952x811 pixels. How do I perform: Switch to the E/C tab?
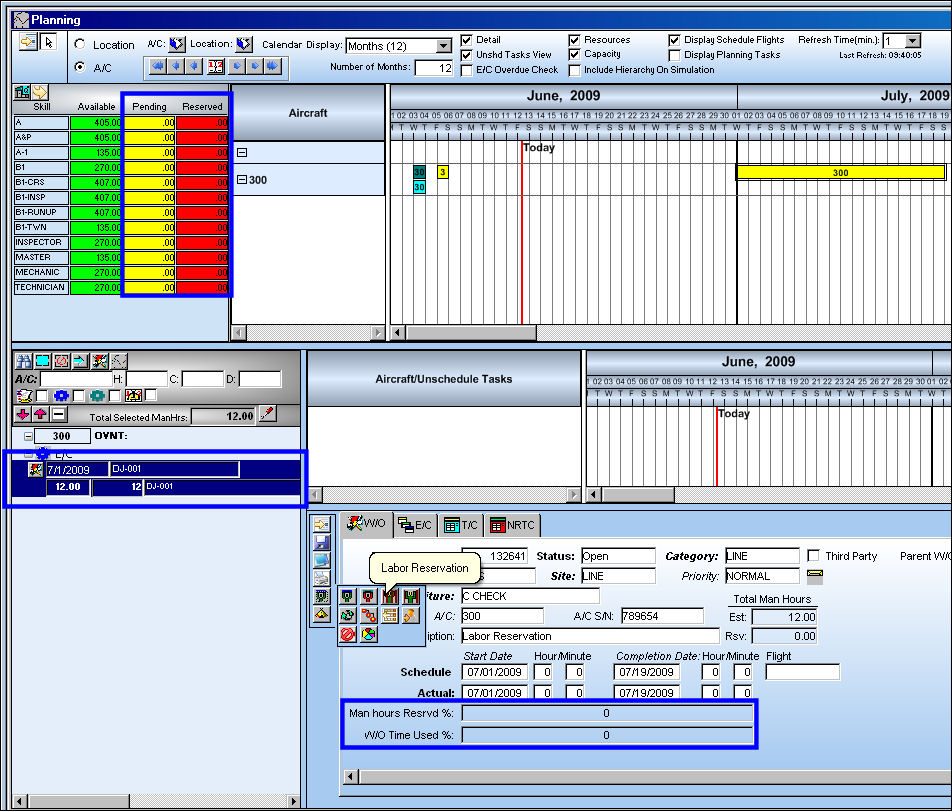[415, 525]
